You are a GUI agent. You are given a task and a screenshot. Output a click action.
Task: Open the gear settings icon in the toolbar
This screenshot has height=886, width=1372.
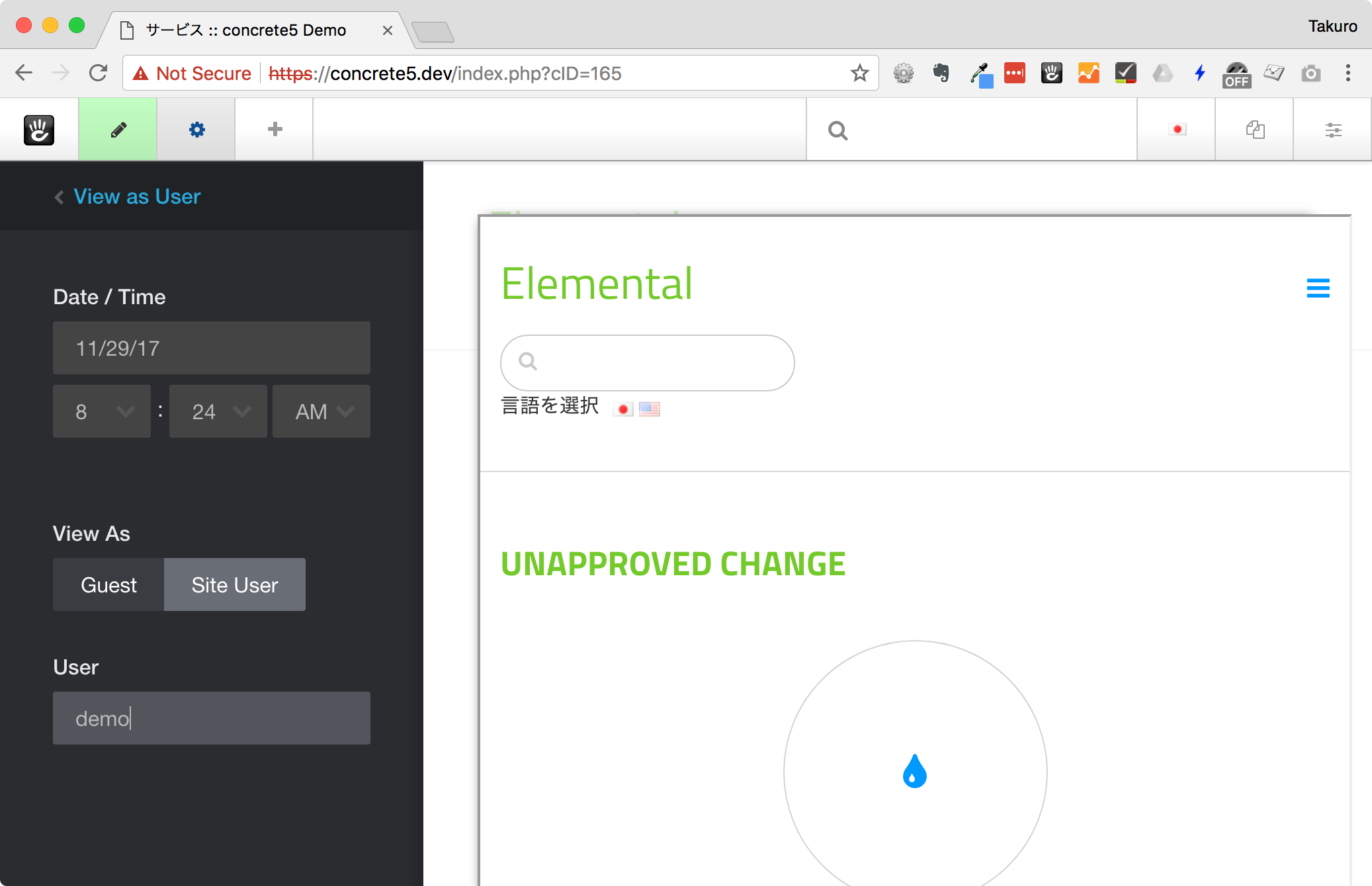point(195,129)
